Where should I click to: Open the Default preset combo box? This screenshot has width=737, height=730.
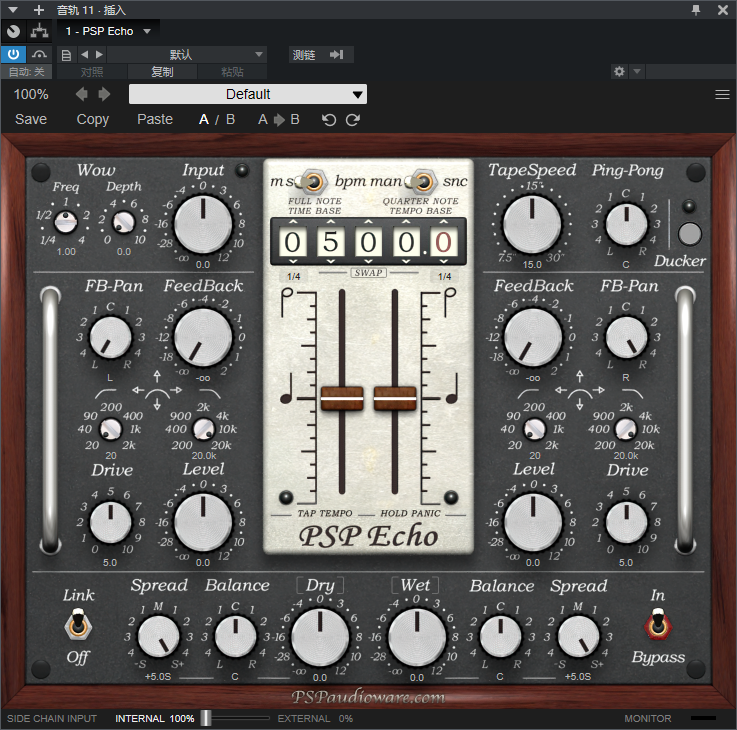pyautogui.click(x=248, y=94)
